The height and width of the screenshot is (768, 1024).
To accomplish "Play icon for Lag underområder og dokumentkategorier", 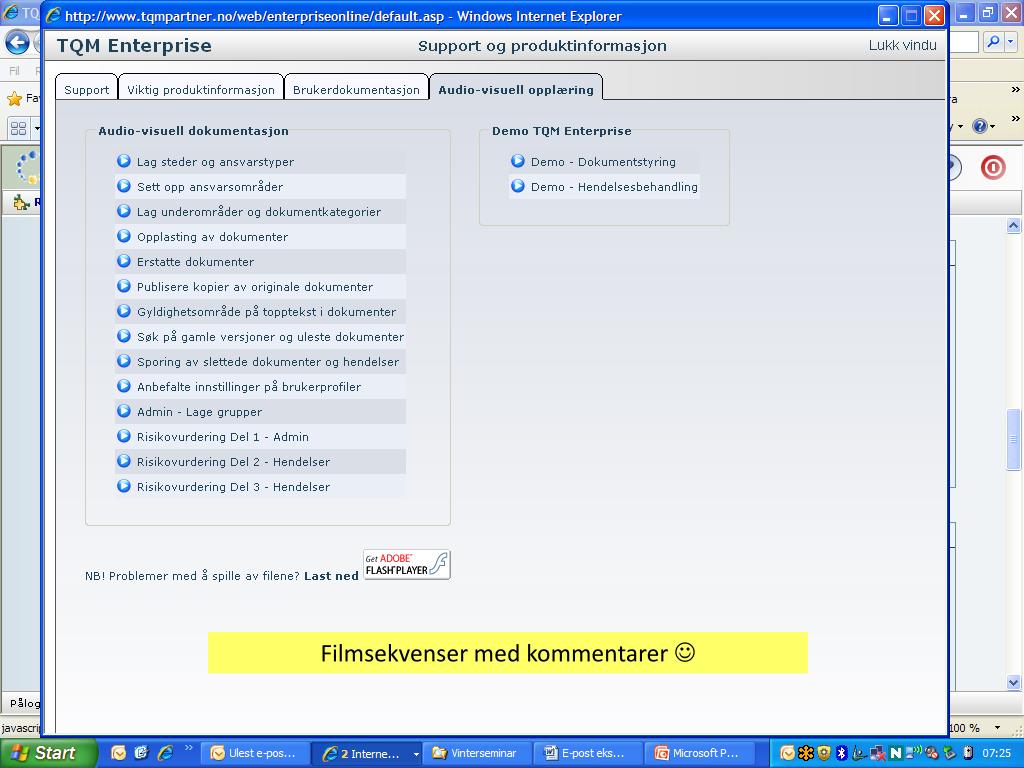I will [x=123, y=211].
